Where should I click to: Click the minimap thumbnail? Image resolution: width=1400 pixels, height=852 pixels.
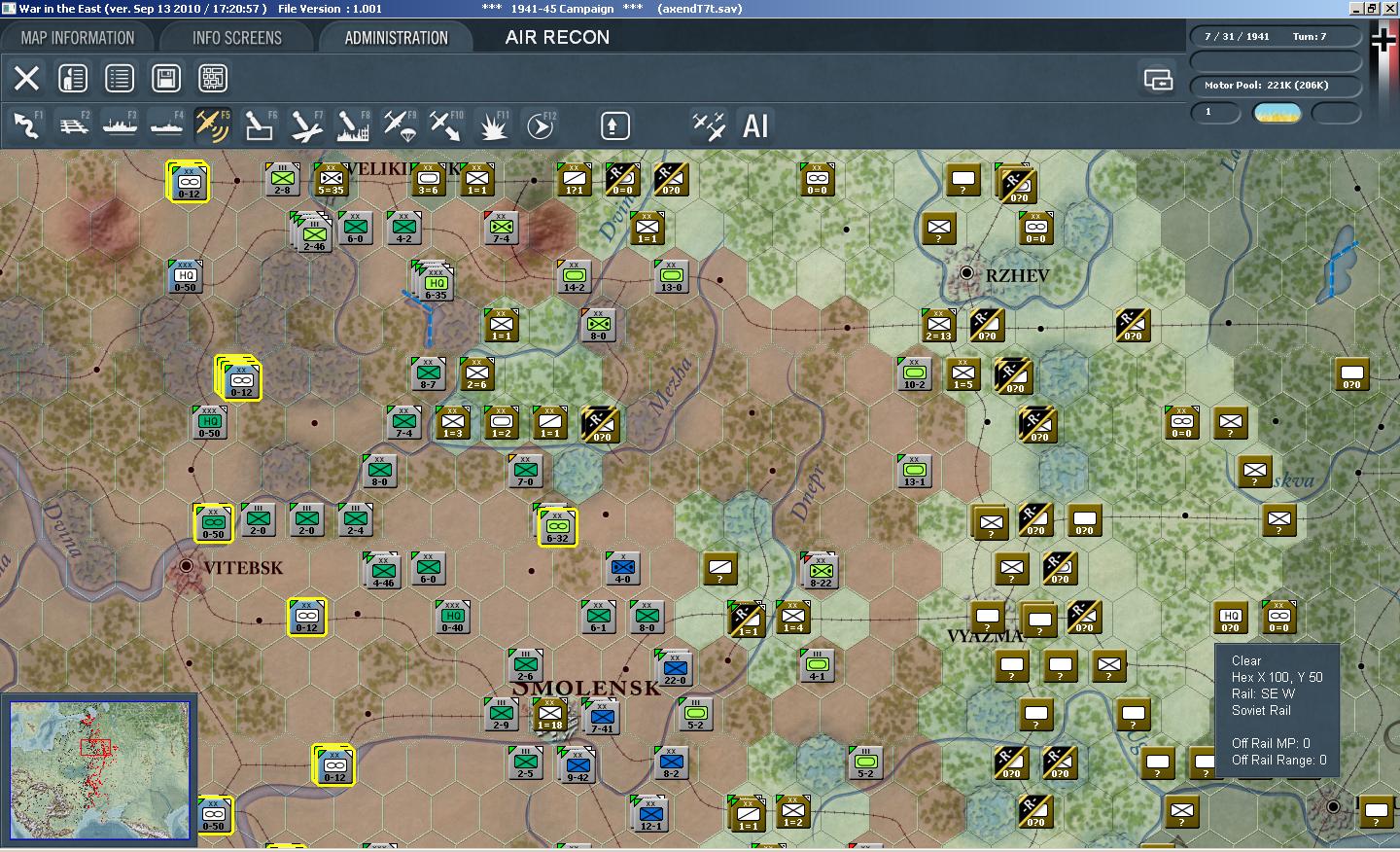(99, 770)
